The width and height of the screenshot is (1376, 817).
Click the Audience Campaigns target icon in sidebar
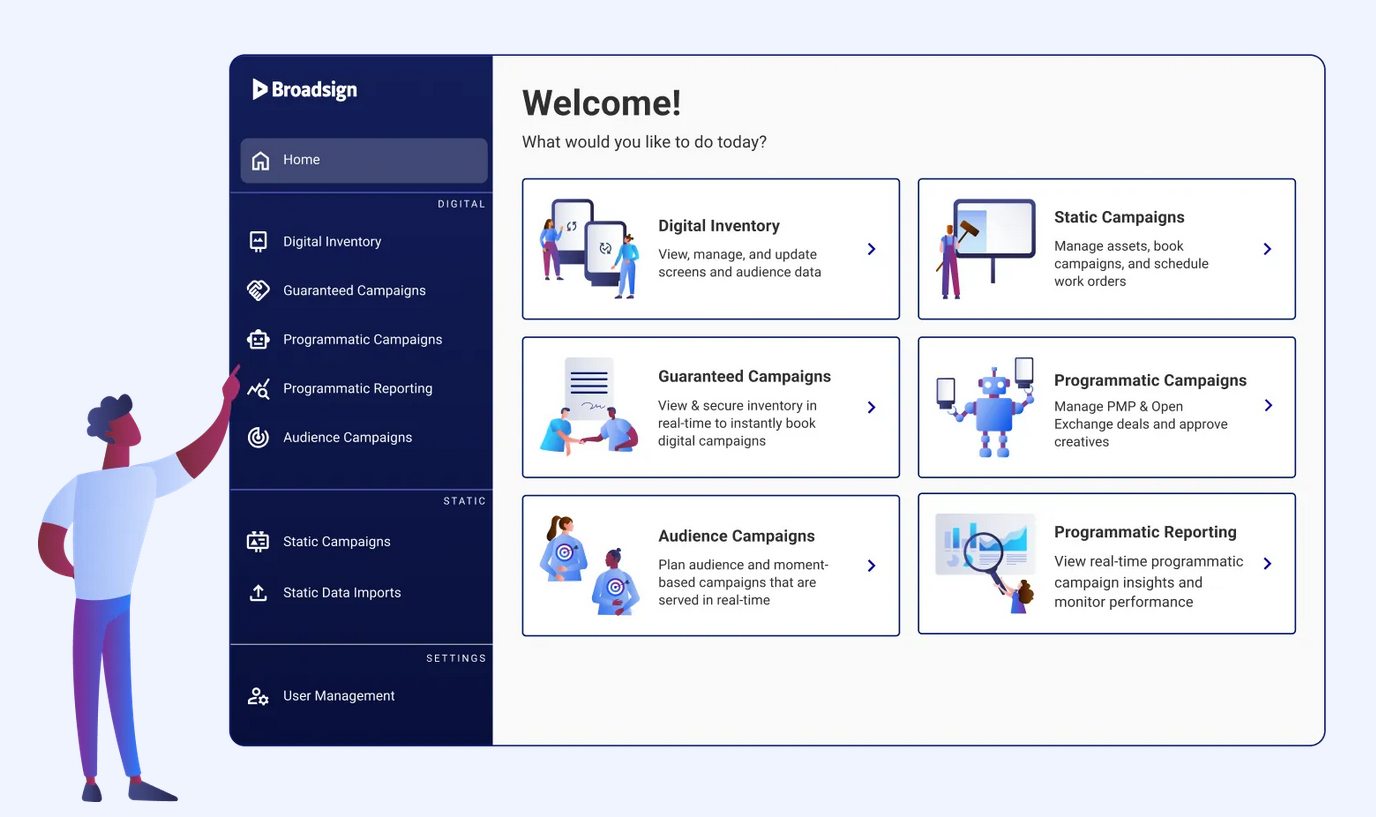[x=258, y=437]
